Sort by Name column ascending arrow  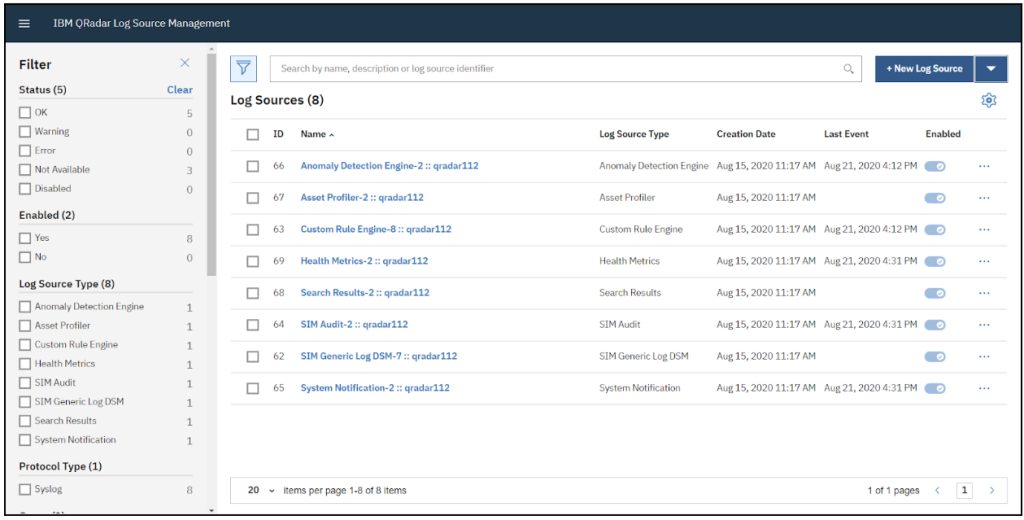(331, 135)
